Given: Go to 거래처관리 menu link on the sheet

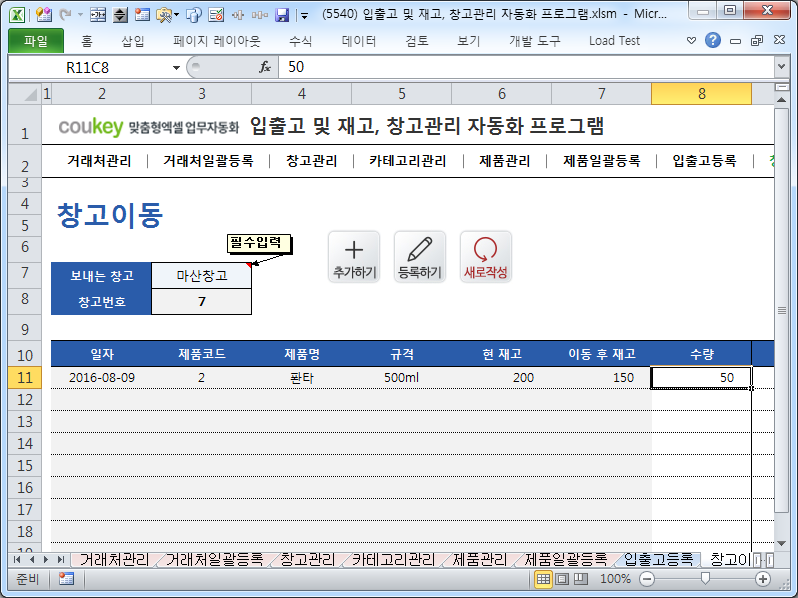Looking at the screenshot, I should click(99, 161).
